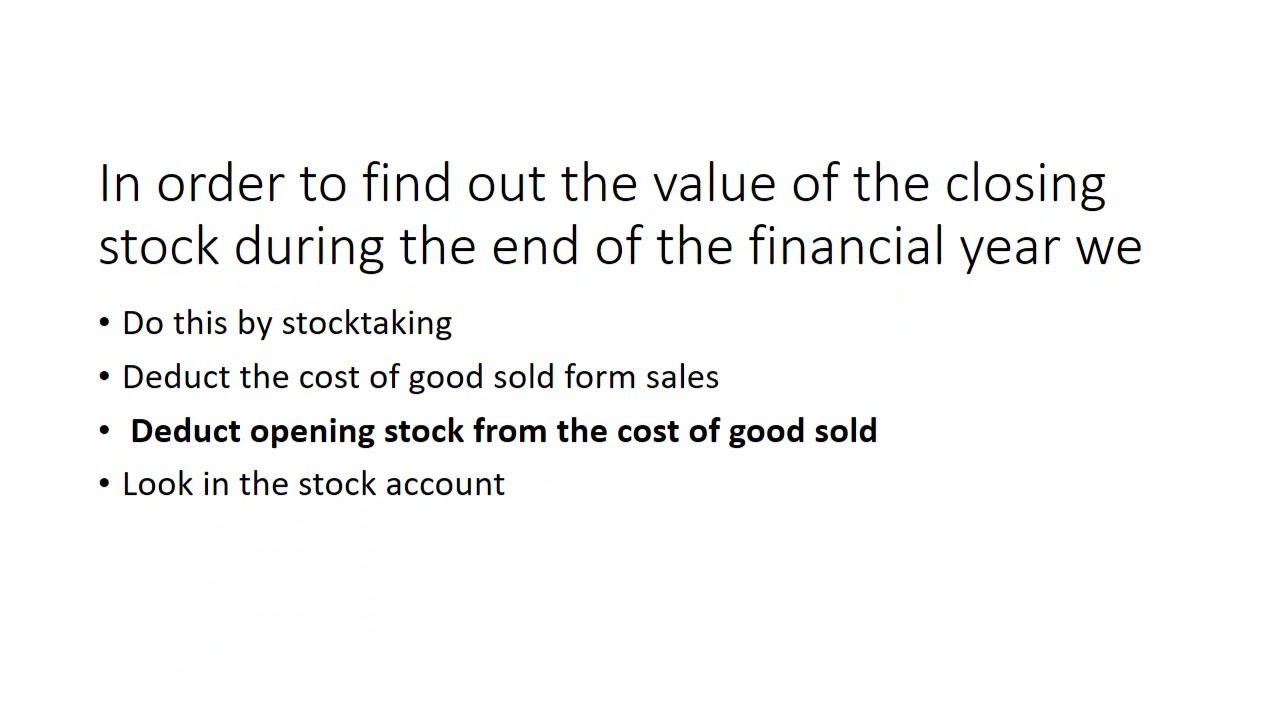Click the word 'opening' in bold option
Screen dimensions: 1280x720
tap(312, 433)
